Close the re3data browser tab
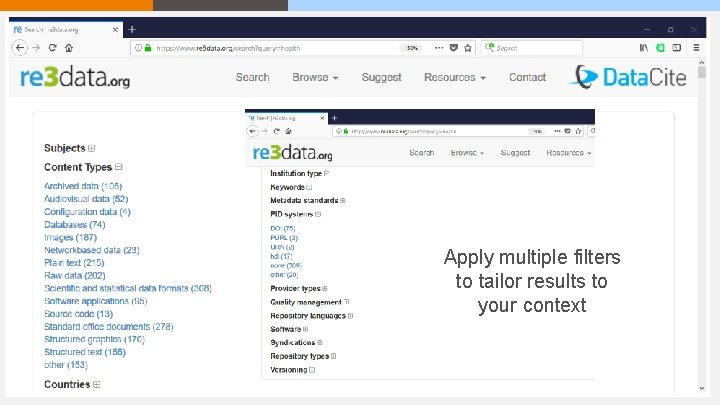This screenshot has width=720, height=405. tap(115, 29)
